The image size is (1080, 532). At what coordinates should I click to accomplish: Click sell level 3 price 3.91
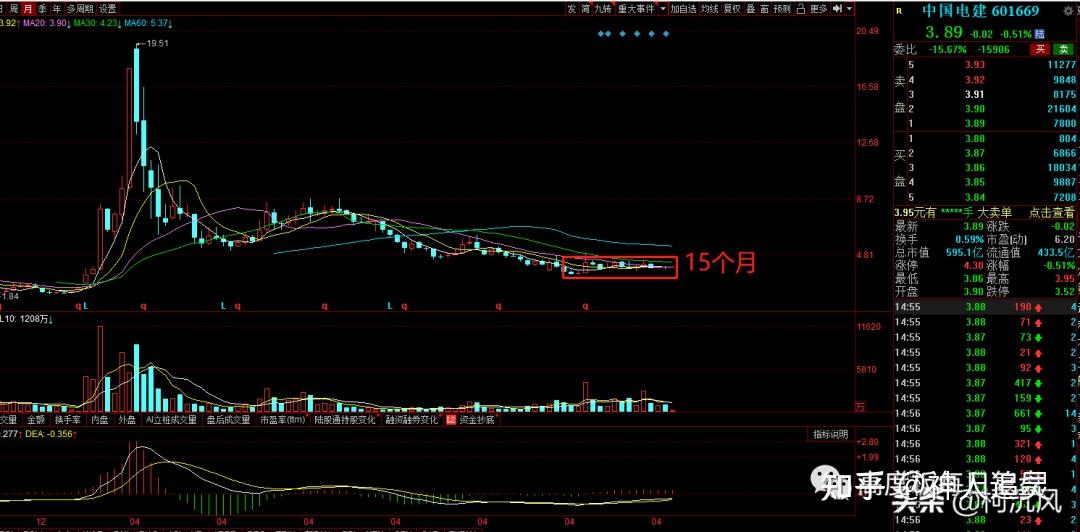click(x=975, y=94)
